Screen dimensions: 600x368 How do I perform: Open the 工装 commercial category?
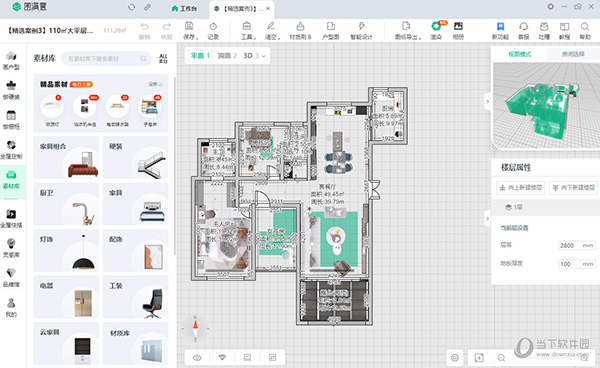pyautogui.click(x=135, y=297)
